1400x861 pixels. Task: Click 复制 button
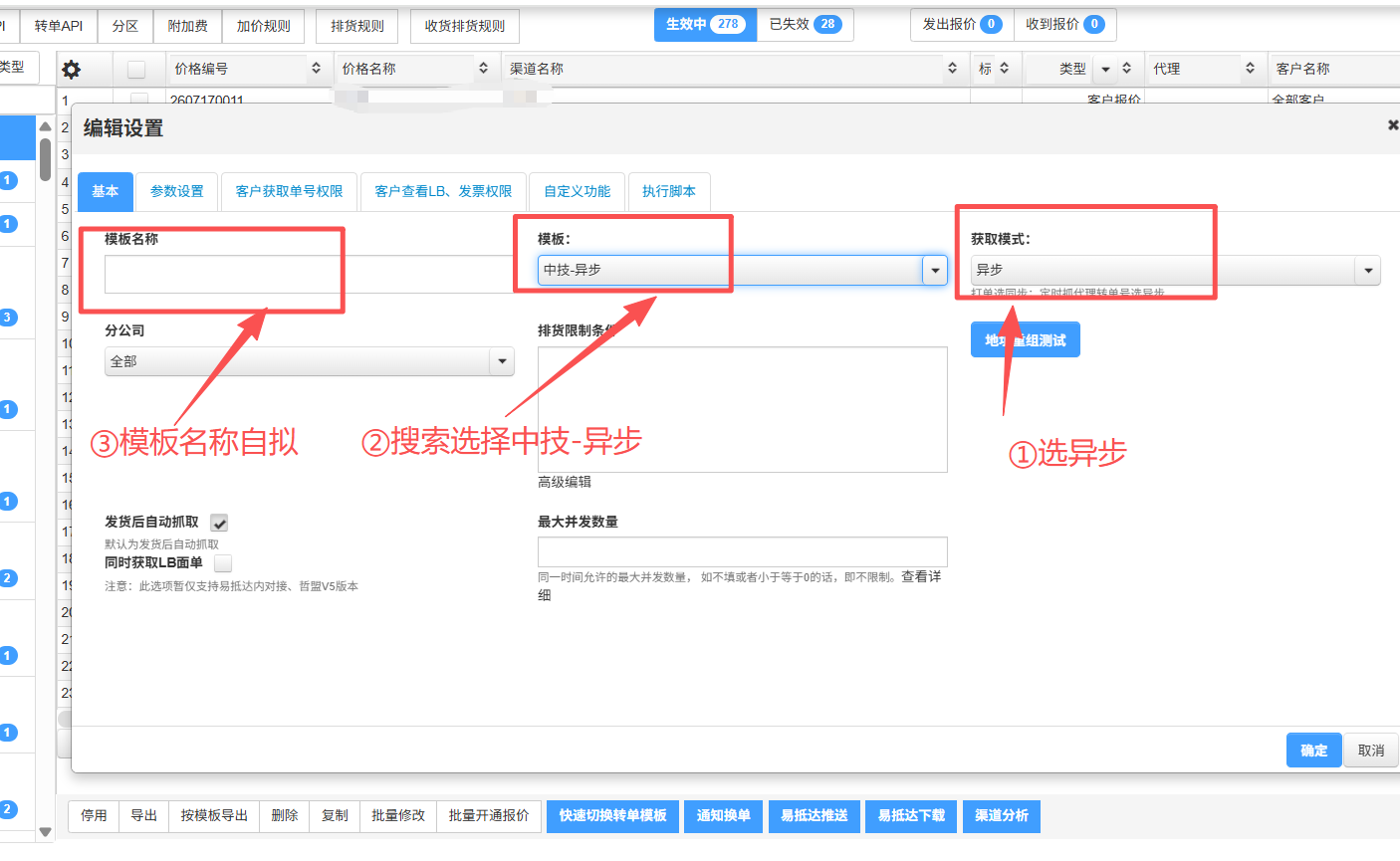[335, 816]
